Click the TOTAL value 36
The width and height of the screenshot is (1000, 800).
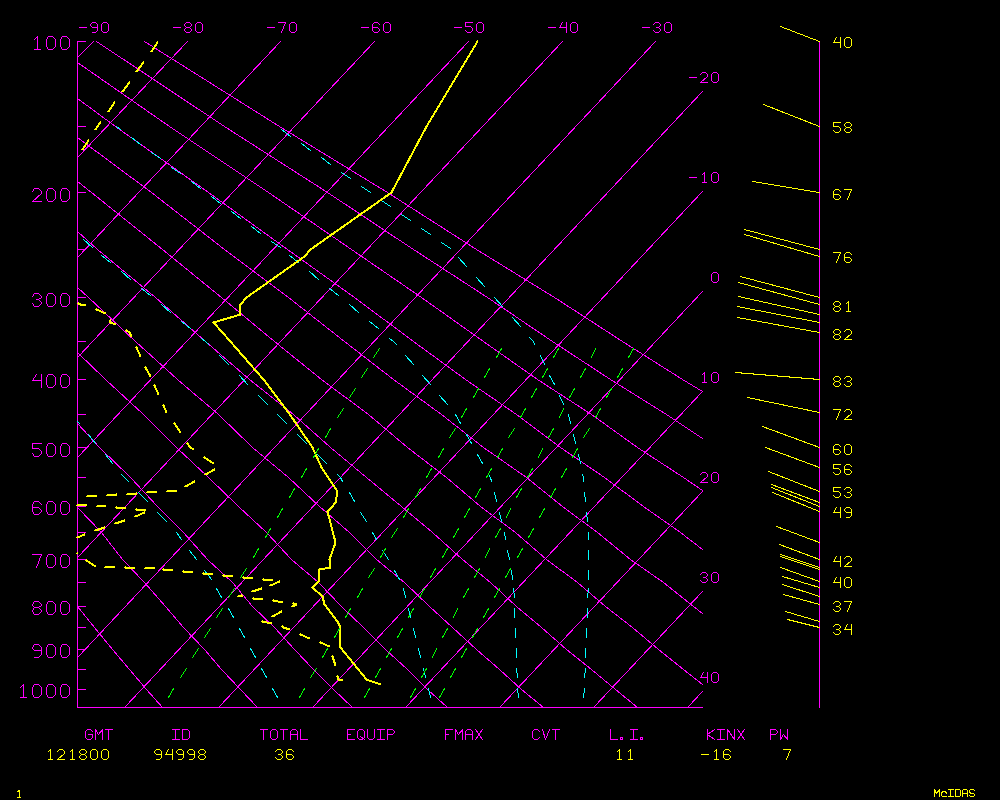coord(284,755)
